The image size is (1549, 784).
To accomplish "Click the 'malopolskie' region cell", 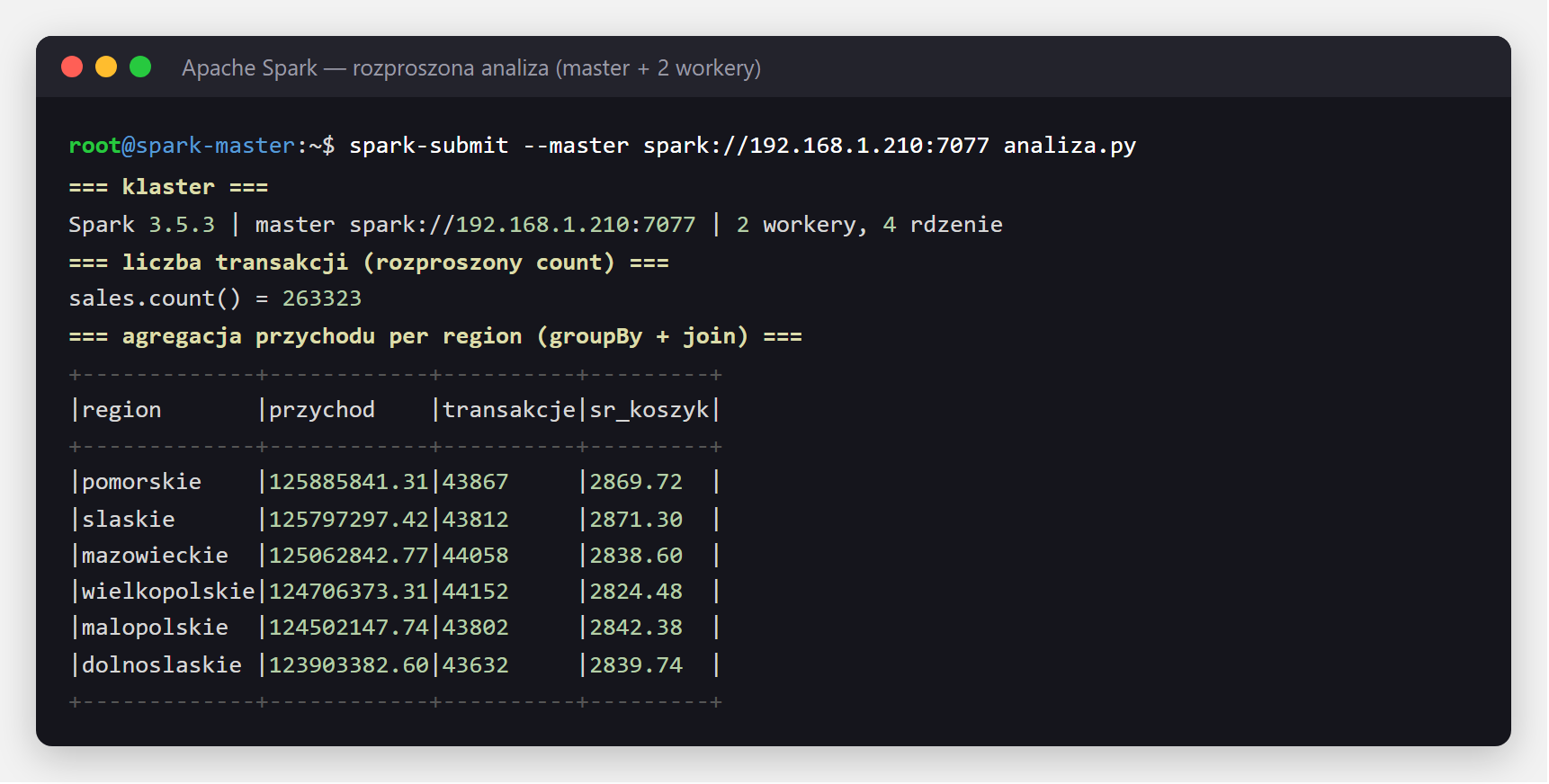I will (155, 628).
